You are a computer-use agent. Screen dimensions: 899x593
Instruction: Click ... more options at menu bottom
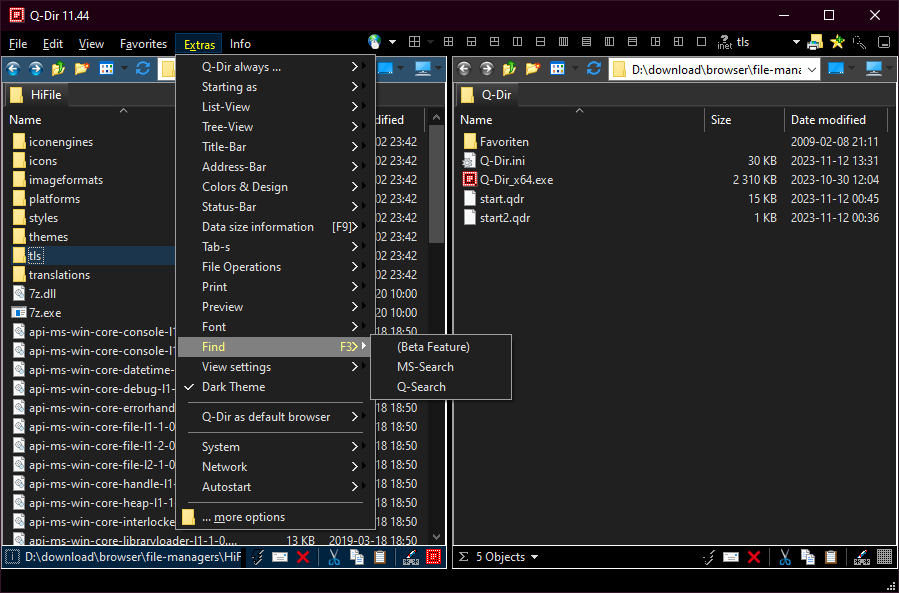click(x=243, y=517)
